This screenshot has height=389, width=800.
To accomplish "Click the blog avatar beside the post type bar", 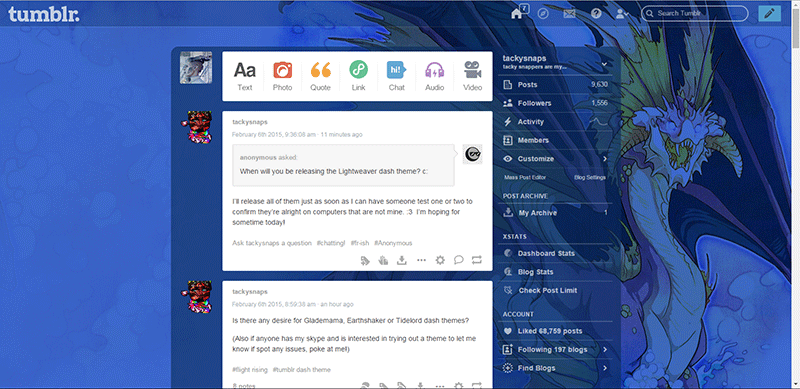I will pos(196,67).
